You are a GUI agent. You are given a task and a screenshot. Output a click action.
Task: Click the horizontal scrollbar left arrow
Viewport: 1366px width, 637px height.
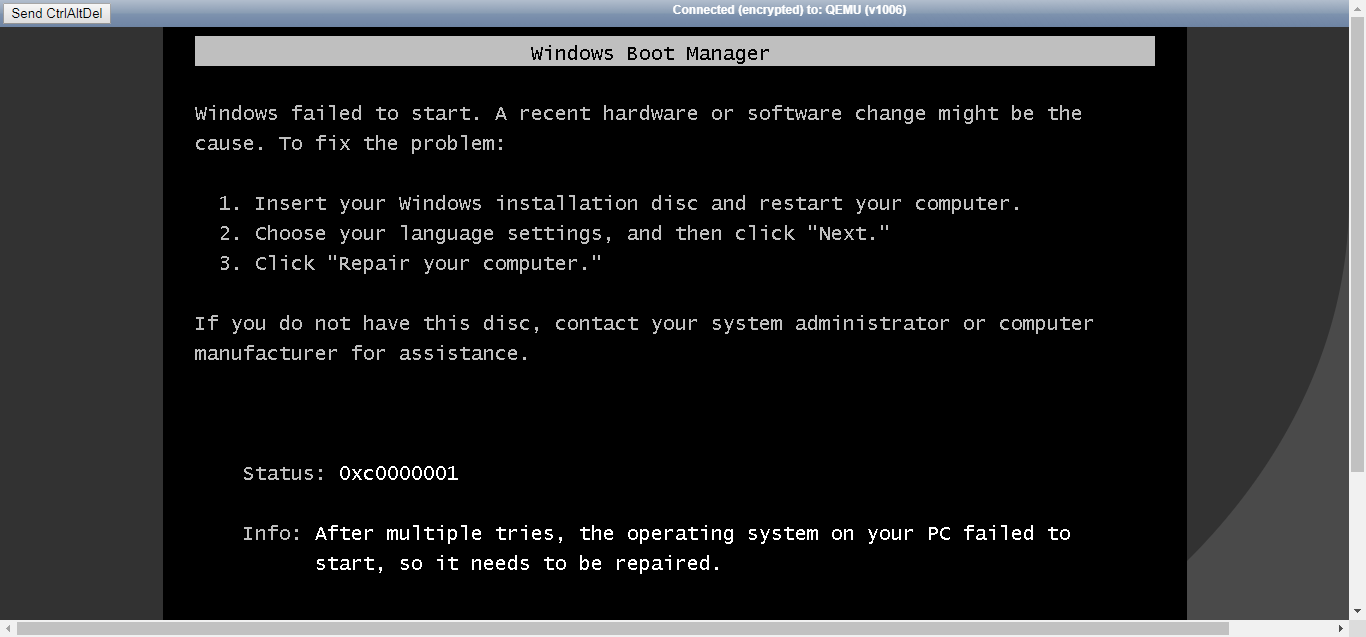[x=8, y=628]
